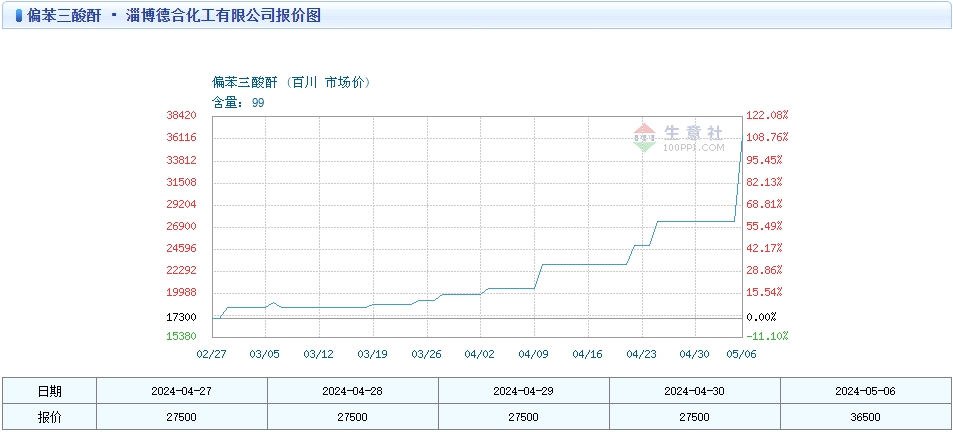
Task: Select the 2024-04-28 date cell
Action: [x=353, y=391]
